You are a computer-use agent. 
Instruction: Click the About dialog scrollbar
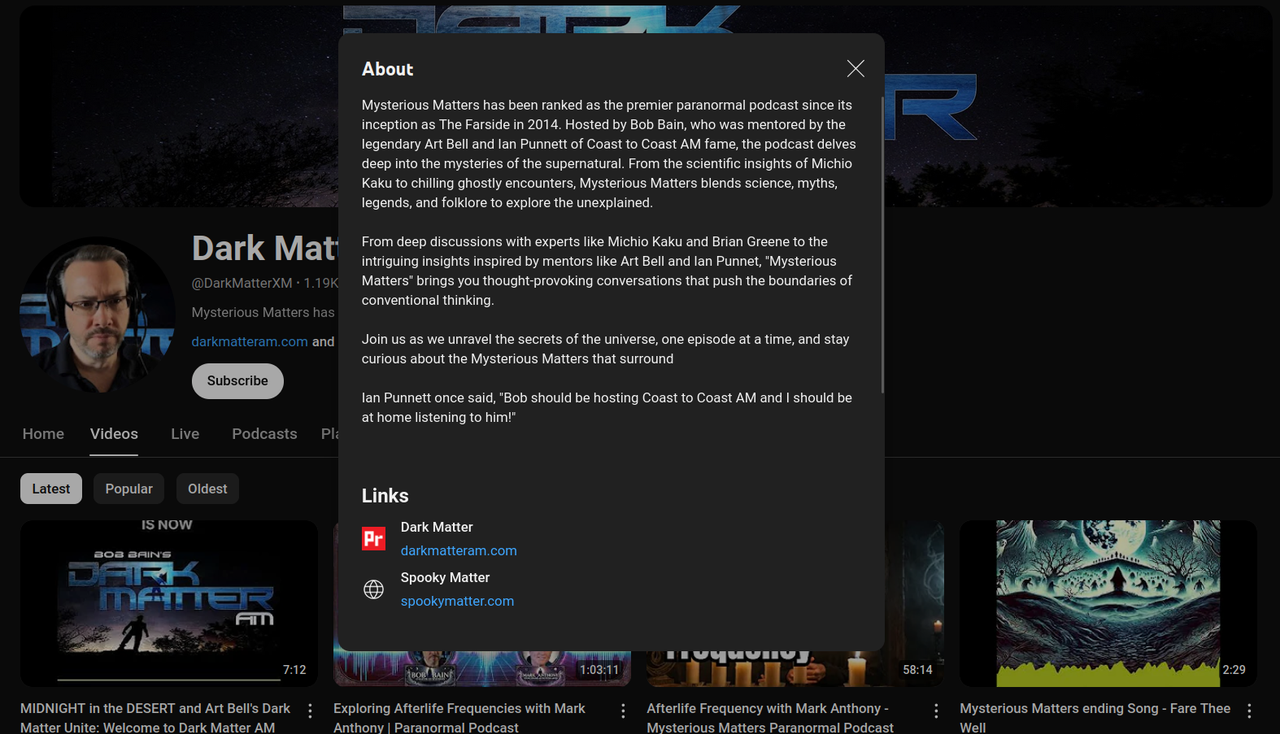tap(882, 245)
